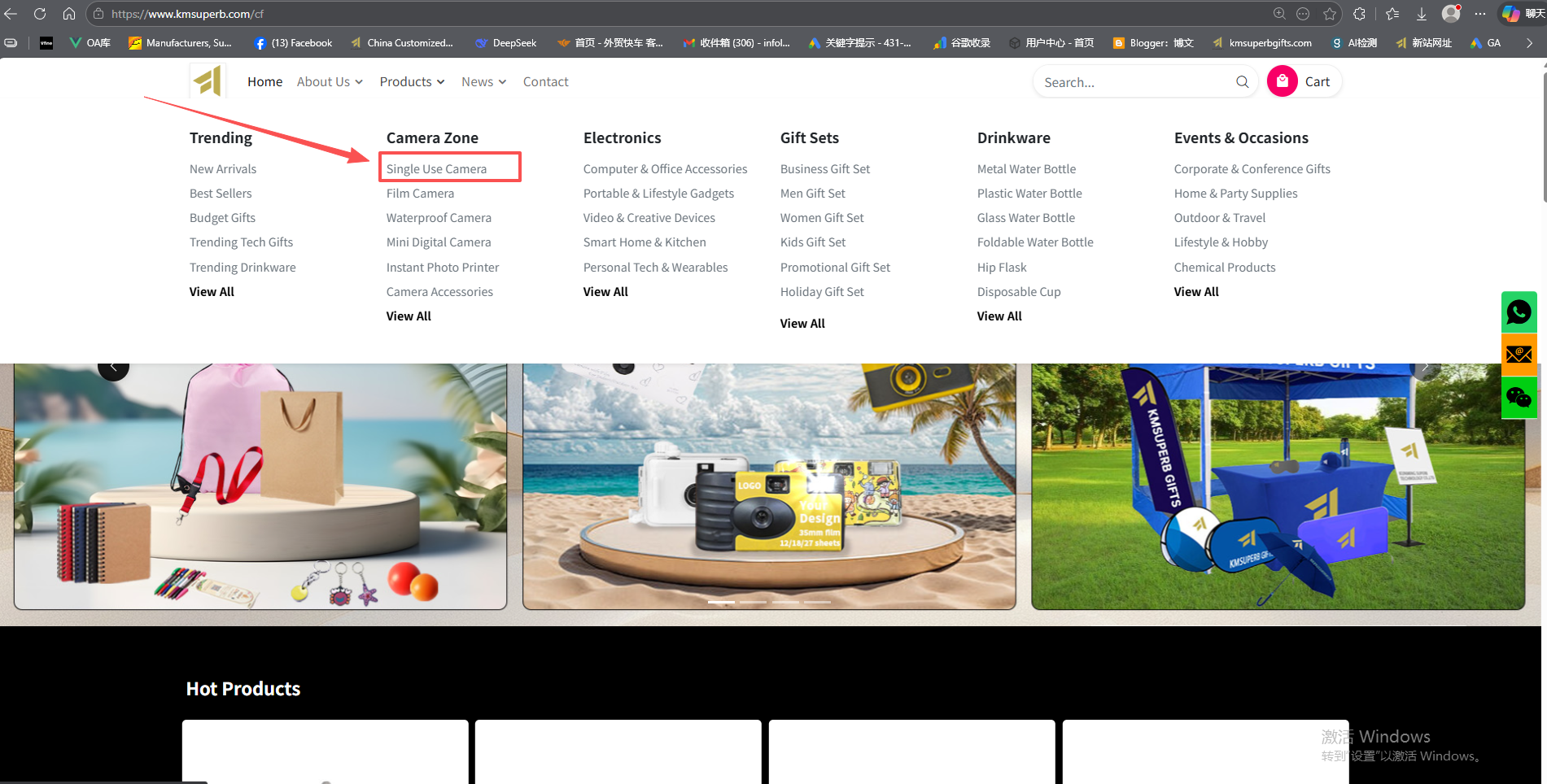Open the WeChat contact icon
Screen dimensions: 1547x784
click(x=1519, y=397)
